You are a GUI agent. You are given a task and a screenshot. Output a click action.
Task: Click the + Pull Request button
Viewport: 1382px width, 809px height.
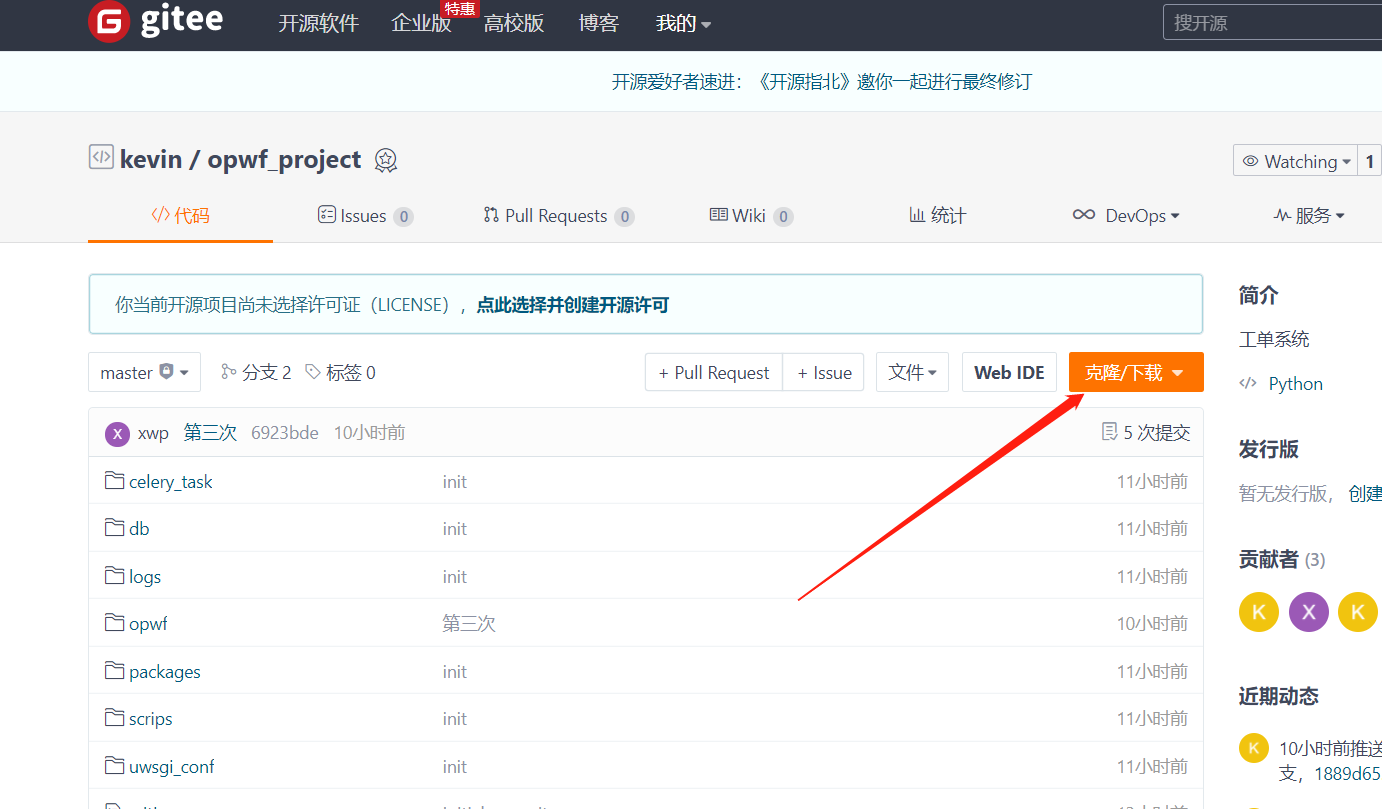(x=714, y=372)
